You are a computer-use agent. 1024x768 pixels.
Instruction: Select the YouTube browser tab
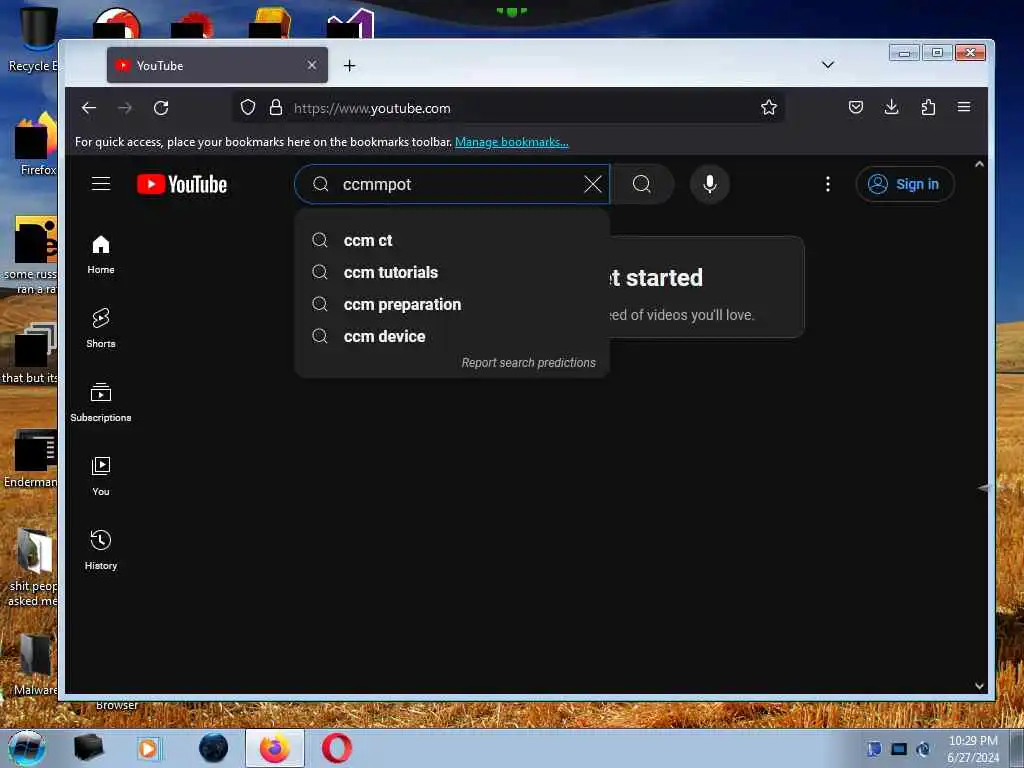217,65
